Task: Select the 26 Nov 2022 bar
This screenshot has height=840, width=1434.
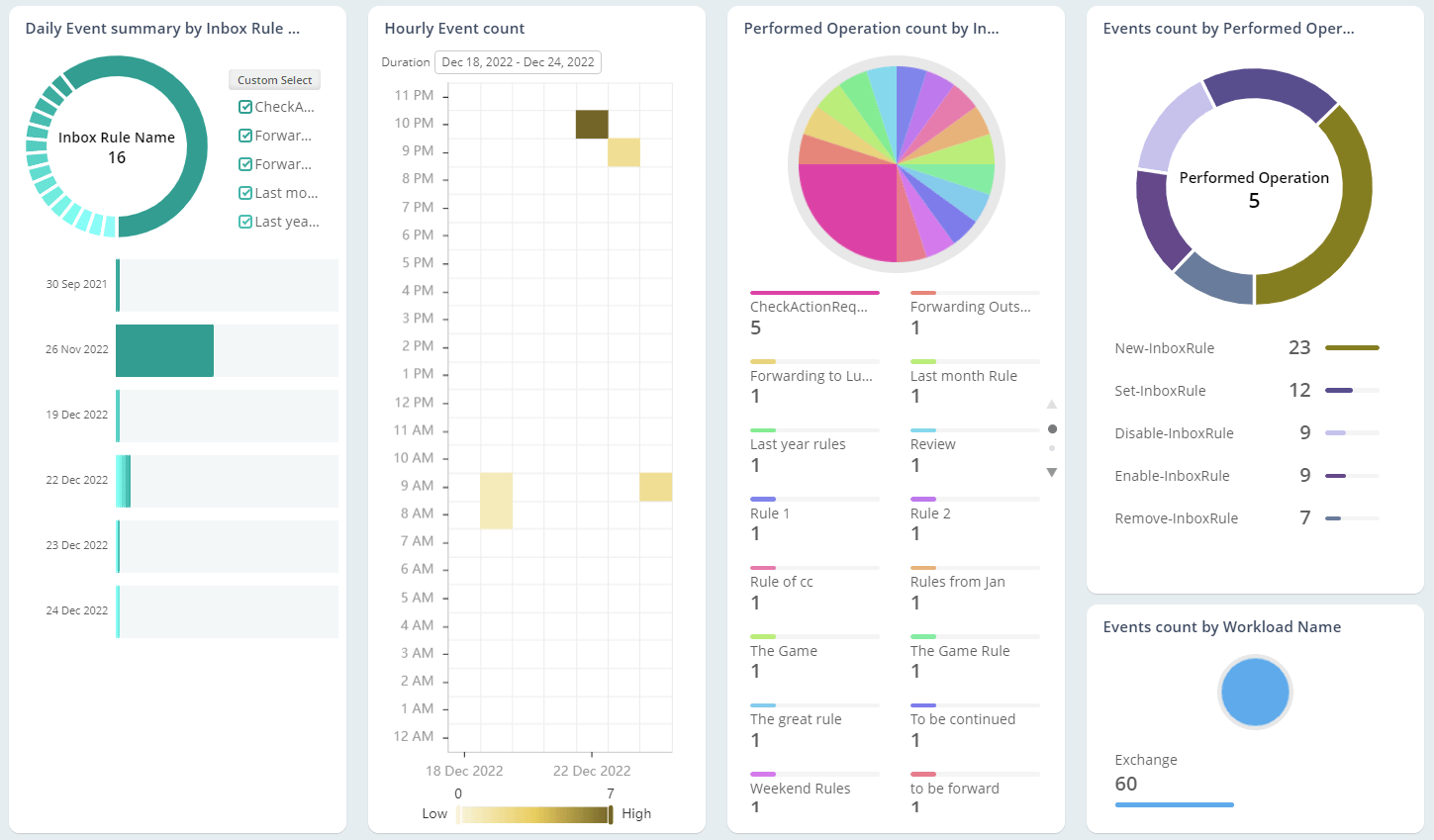Action: pyautogui.click(x=163, y=350)
